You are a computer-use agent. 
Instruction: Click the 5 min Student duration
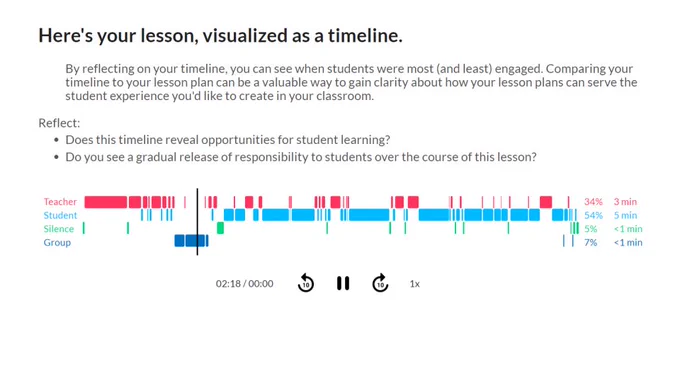click(625, 215)
